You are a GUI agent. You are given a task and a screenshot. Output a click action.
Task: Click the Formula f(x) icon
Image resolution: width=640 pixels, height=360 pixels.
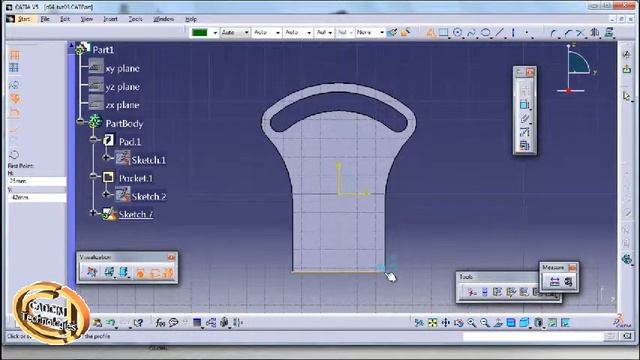(160, 323)
